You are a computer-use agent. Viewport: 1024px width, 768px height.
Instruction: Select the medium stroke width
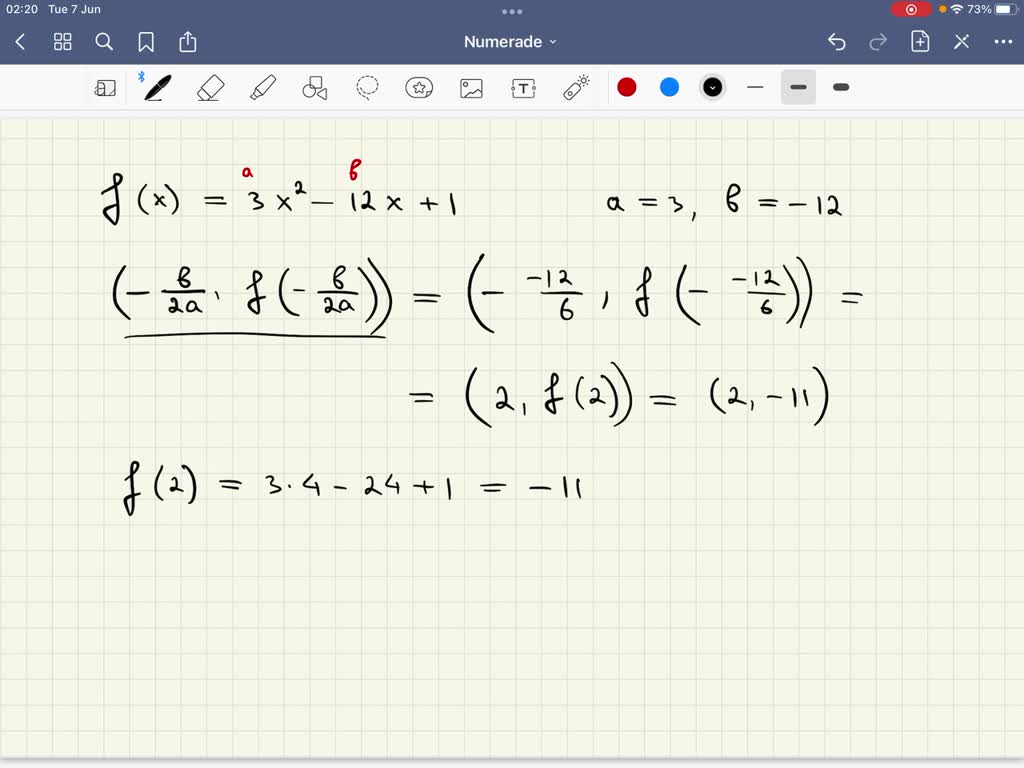[x=798, y=88]
